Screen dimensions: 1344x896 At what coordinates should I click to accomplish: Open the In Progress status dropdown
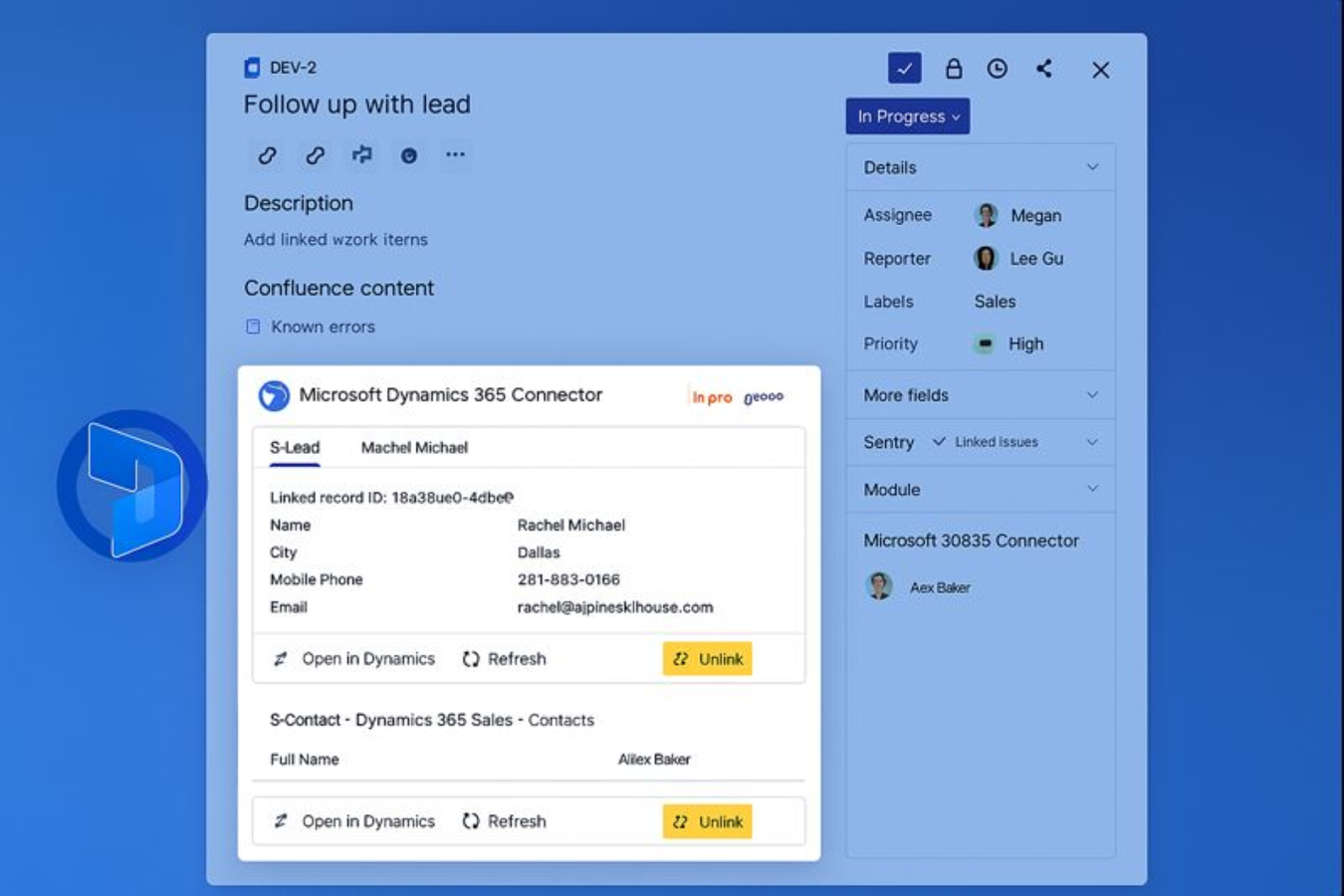(906, 116)
